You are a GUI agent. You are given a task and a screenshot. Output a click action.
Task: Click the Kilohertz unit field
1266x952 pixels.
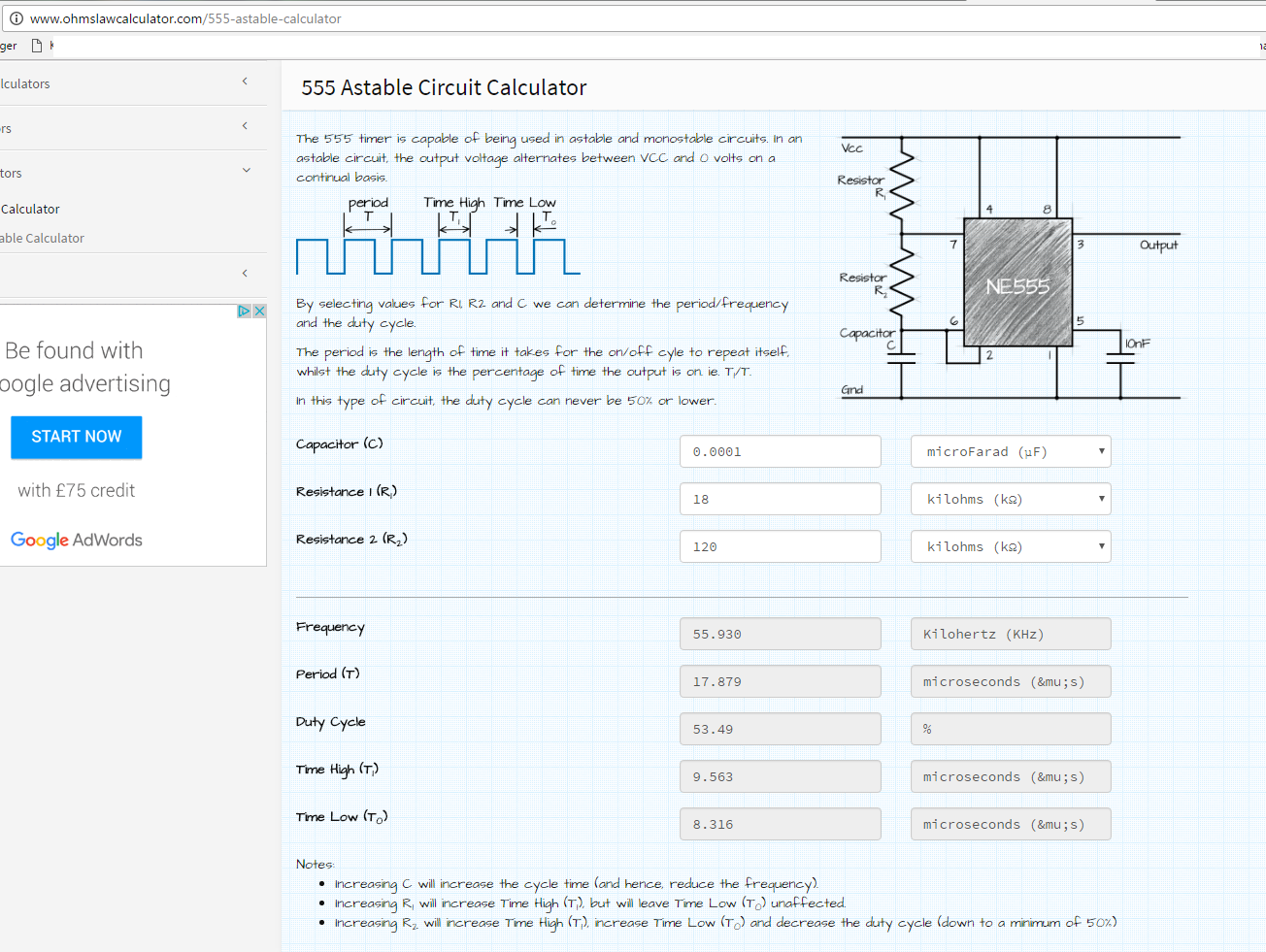click(x=1011, y=634)
